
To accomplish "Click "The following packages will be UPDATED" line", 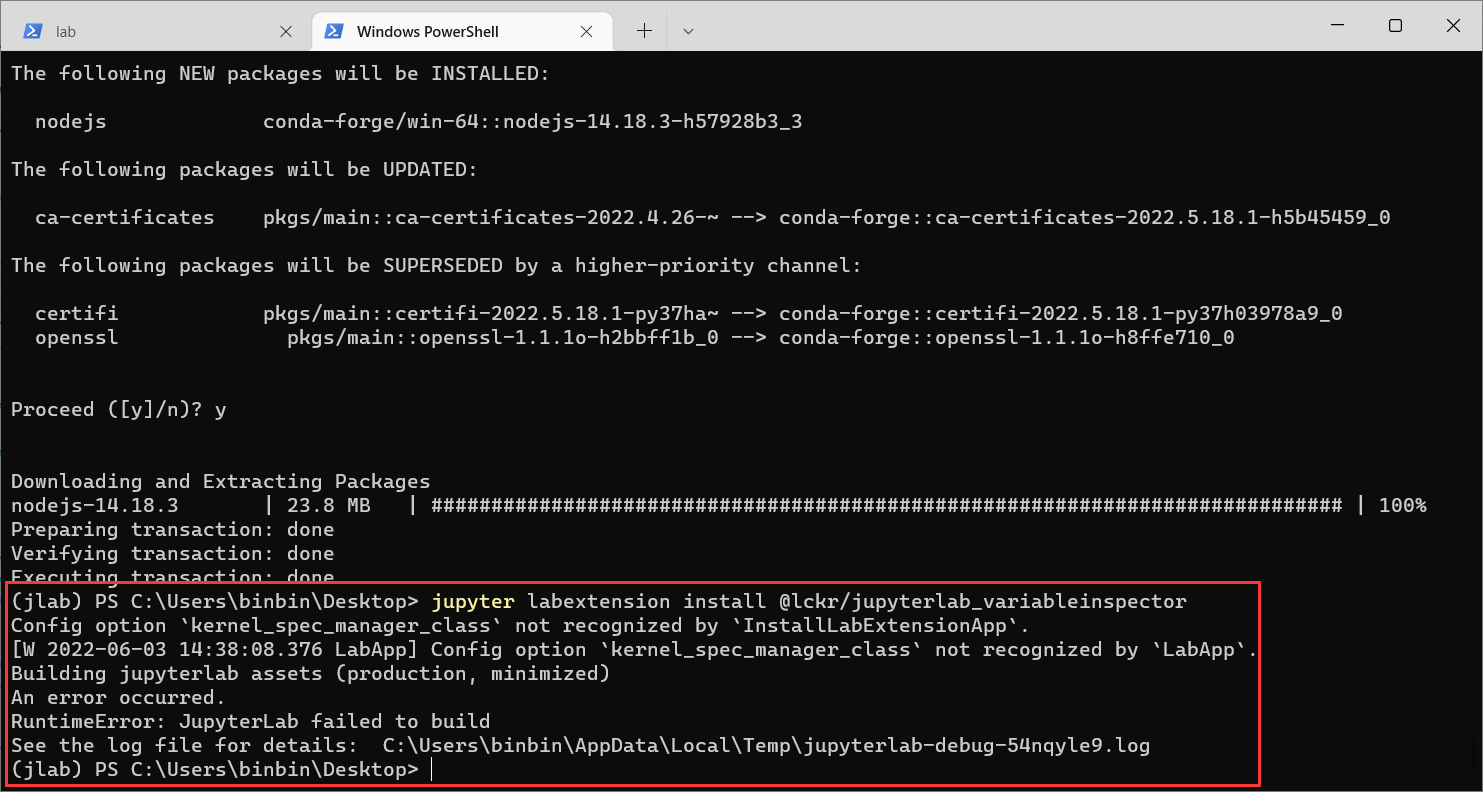I will click(244, 170).
